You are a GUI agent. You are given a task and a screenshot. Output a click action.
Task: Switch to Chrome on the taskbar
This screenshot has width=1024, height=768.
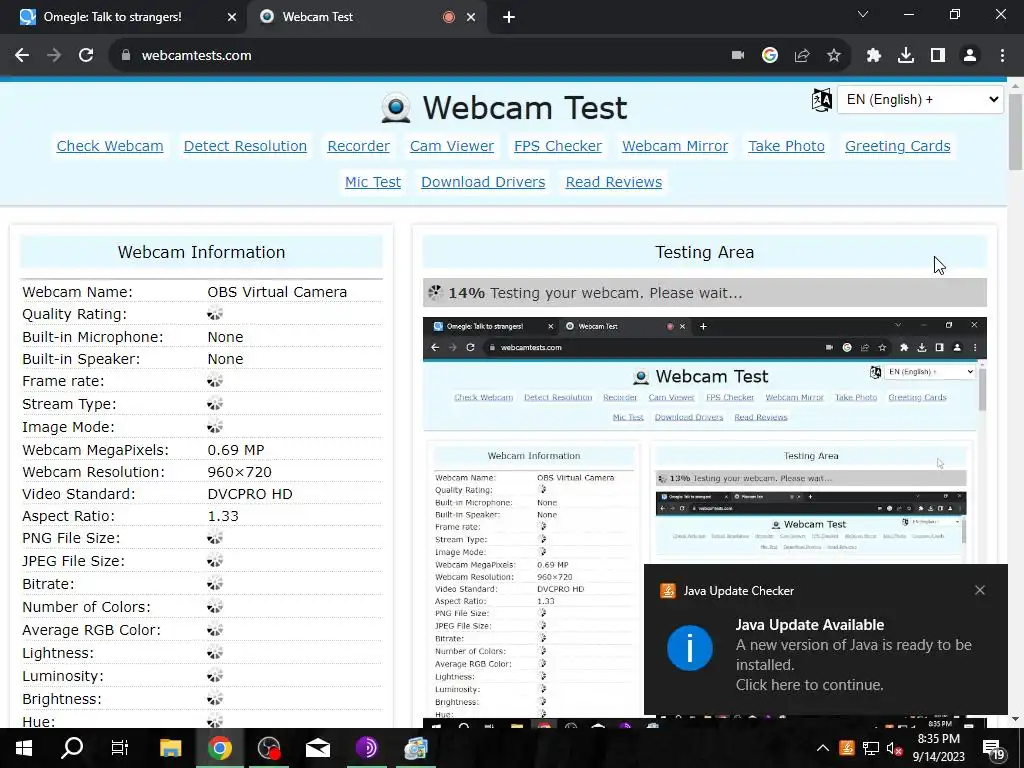[220, 748]
